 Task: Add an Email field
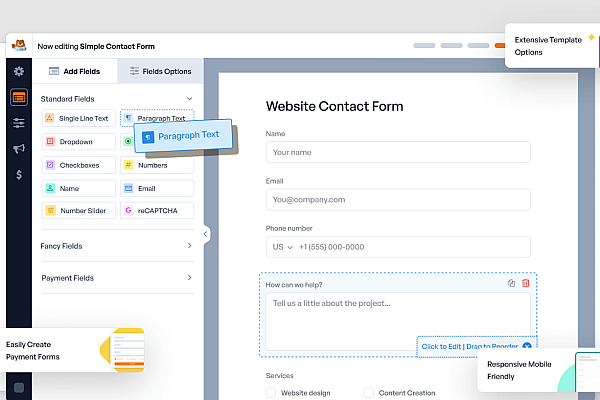click(x=157, y=188)
